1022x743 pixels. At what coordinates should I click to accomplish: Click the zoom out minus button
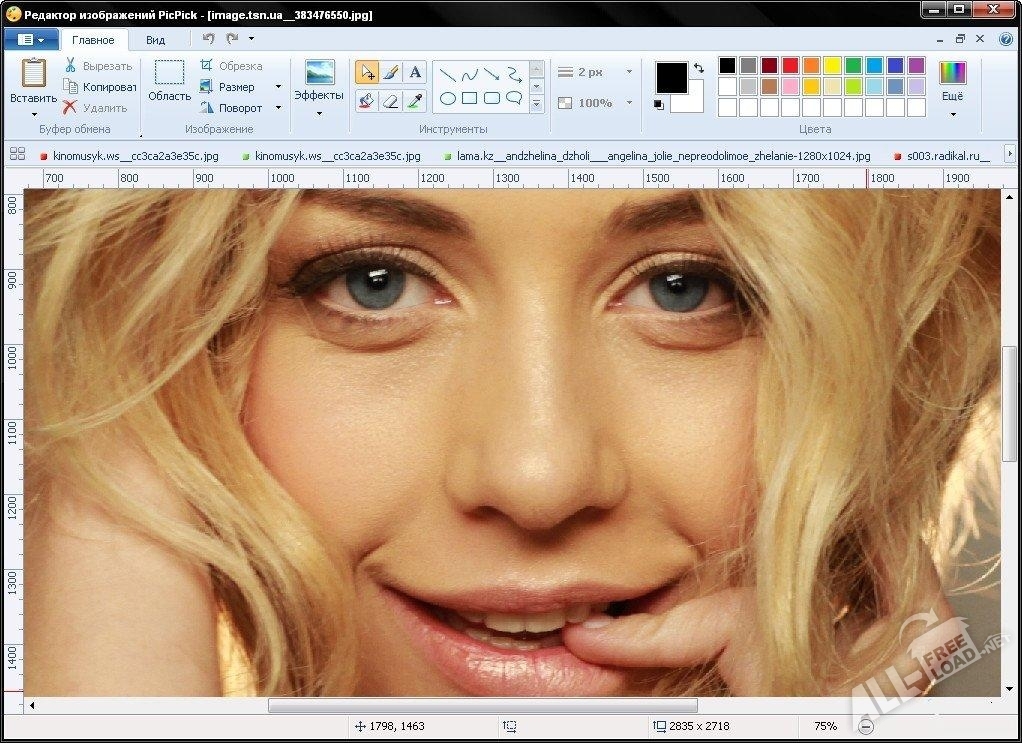(x=866, y=727)
